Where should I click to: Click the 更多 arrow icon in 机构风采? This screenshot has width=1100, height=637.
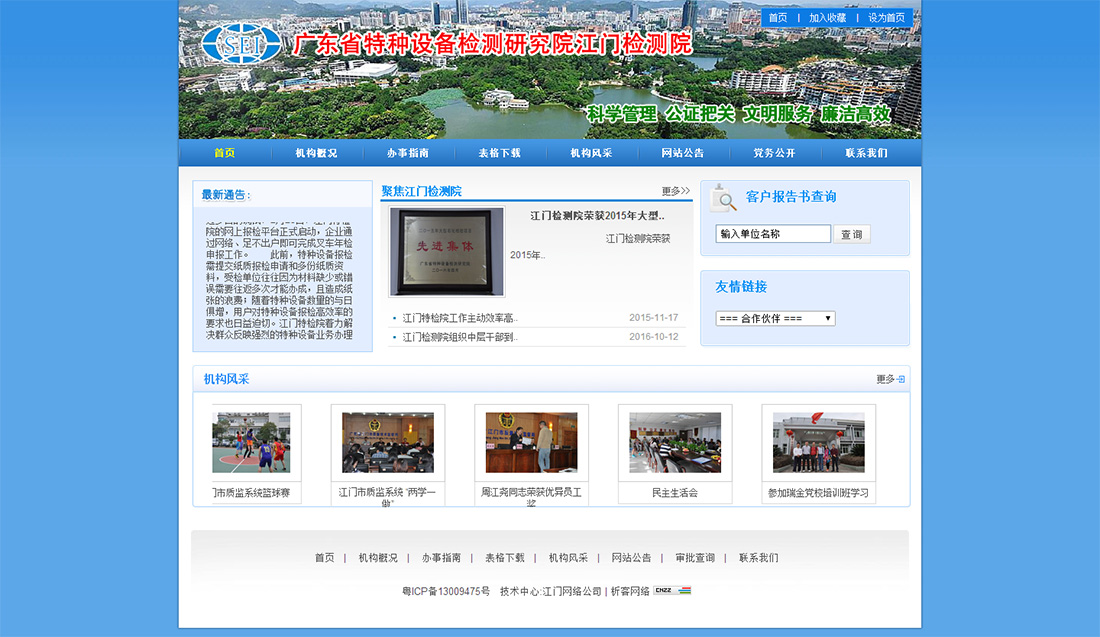[x=901, y=380]
